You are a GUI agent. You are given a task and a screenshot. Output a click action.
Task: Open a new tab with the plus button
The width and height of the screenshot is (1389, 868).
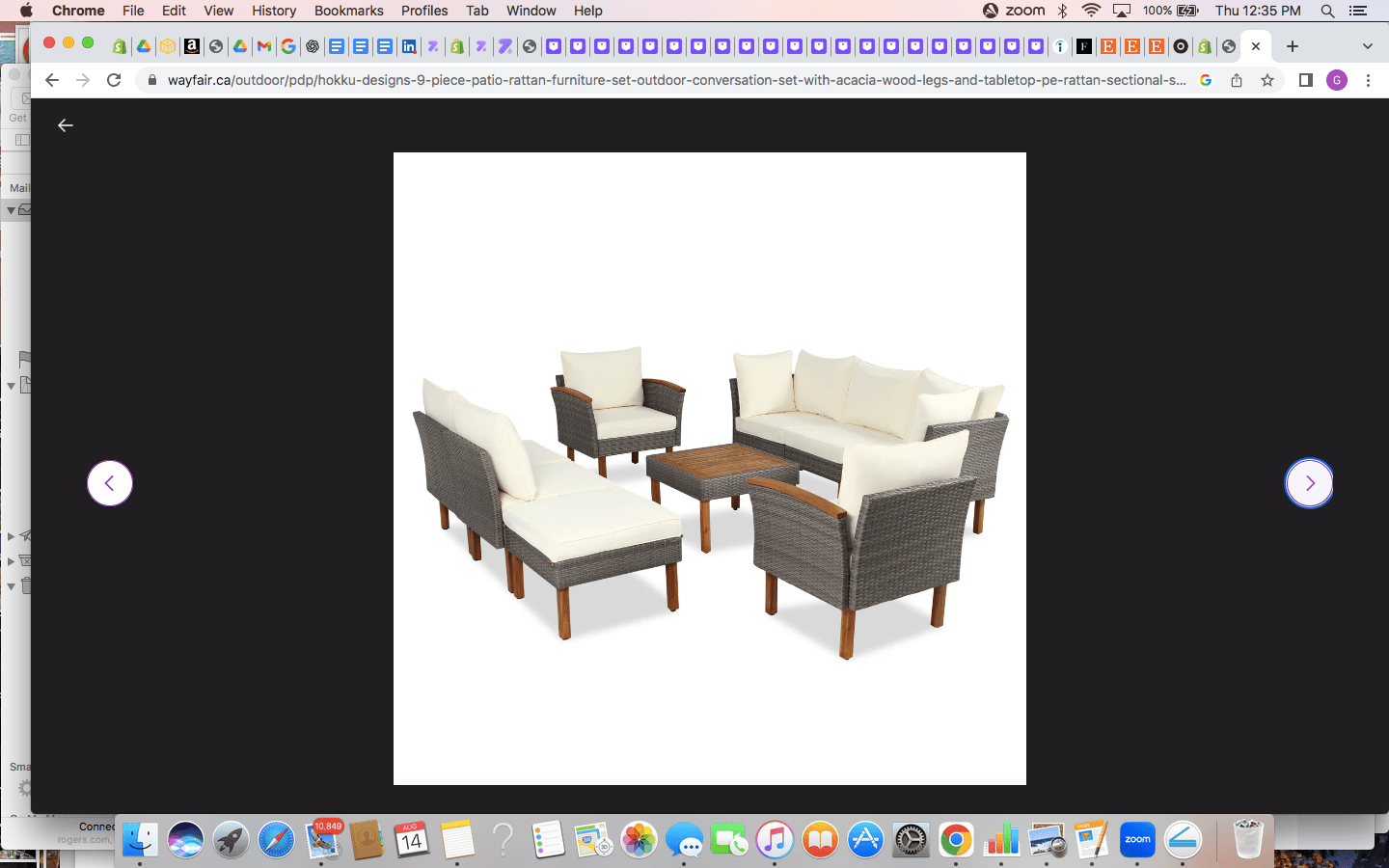point(1293,46)
